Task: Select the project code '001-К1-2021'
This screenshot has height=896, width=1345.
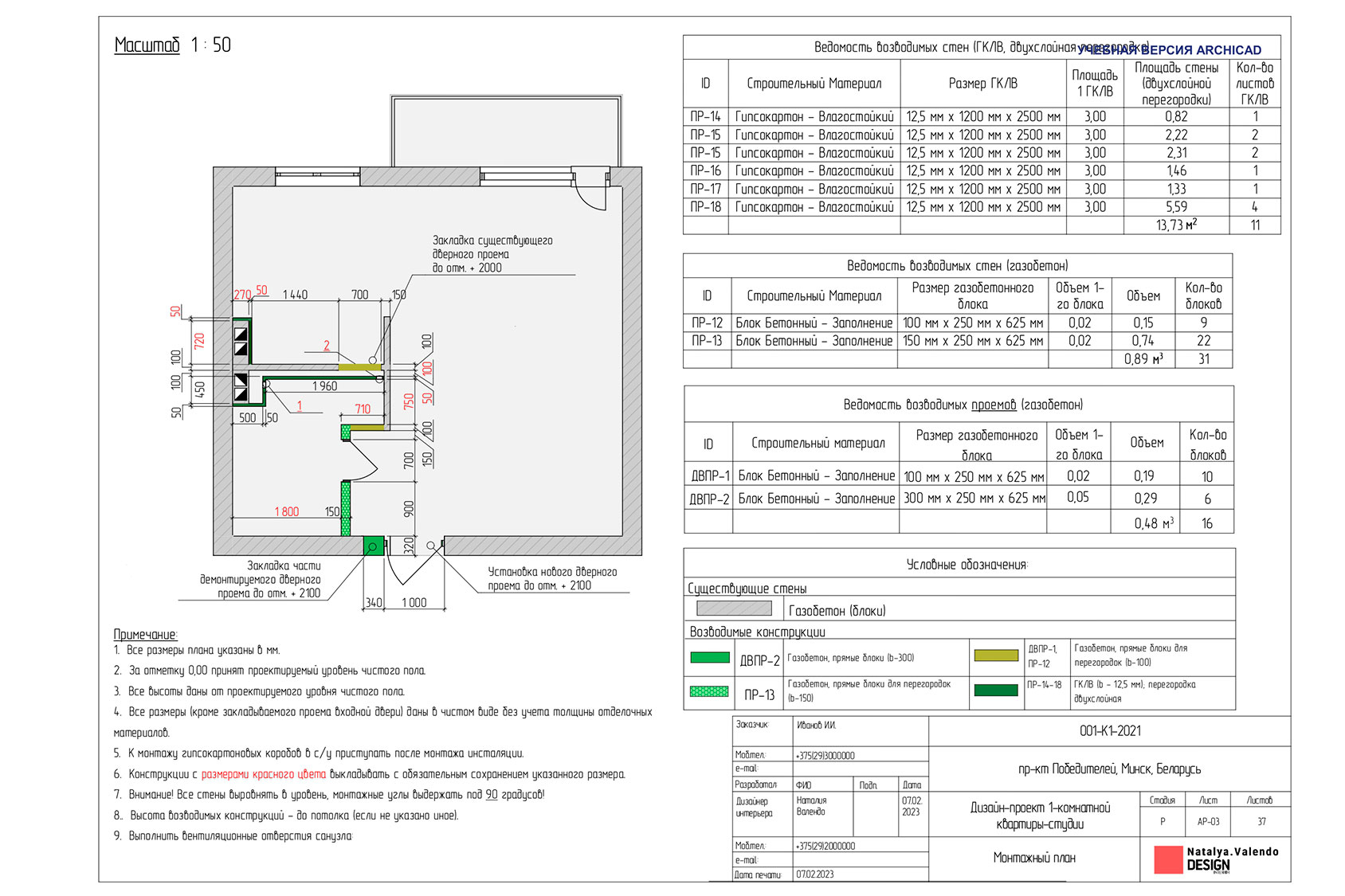Action: click(x=1110, y=731)
